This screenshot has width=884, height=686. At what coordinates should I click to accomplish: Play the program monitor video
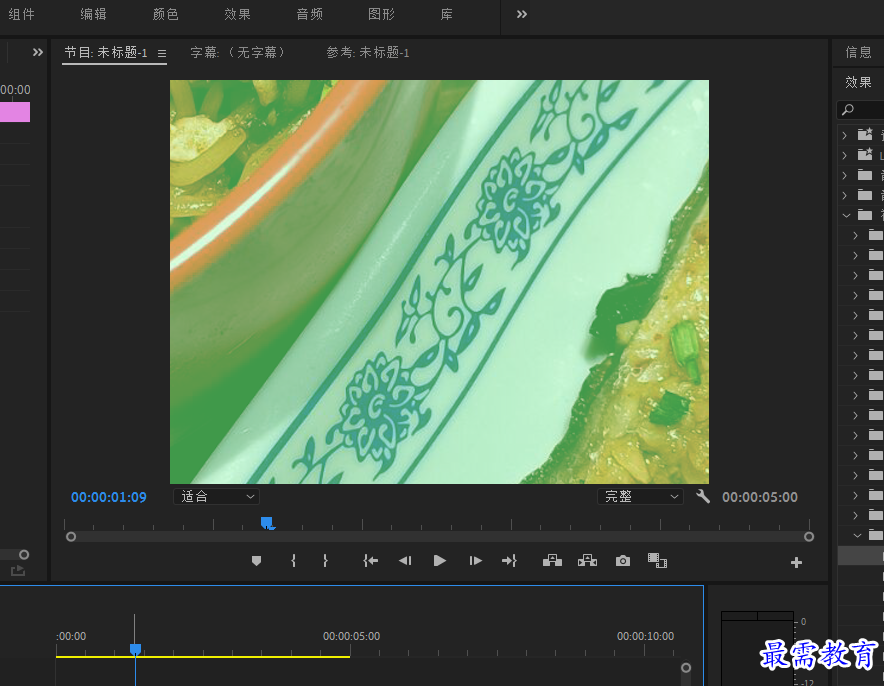tap(440, 561)
